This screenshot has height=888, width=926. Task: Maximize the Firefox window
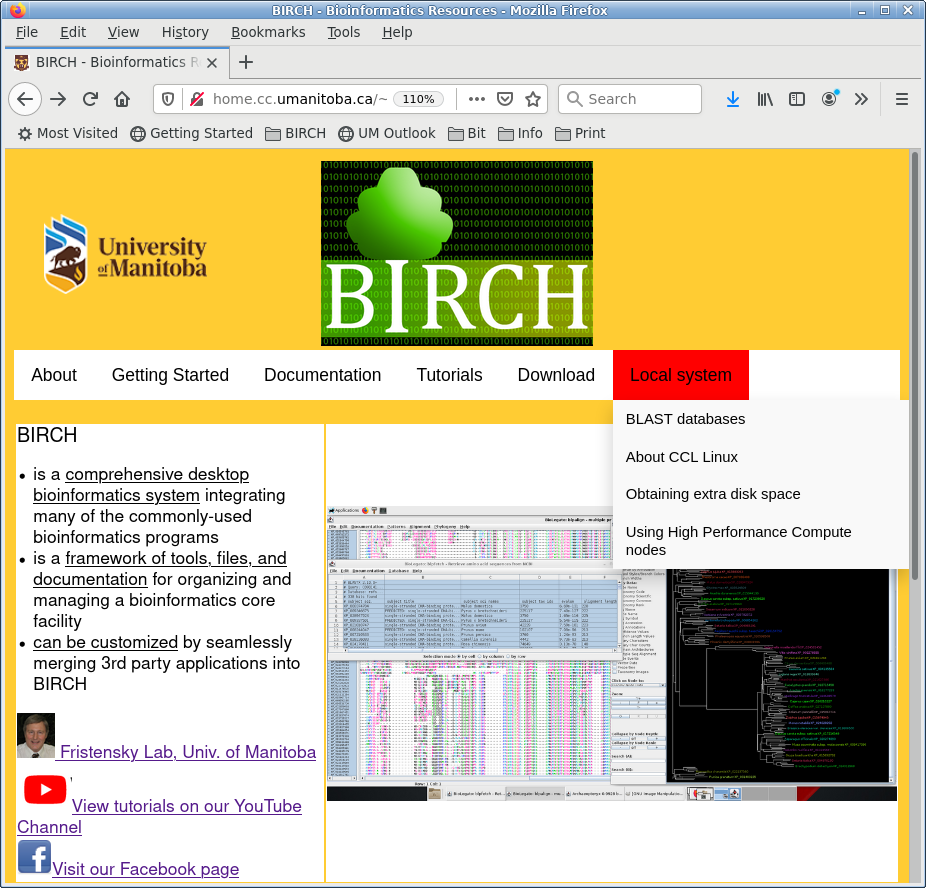coord(885,11)
